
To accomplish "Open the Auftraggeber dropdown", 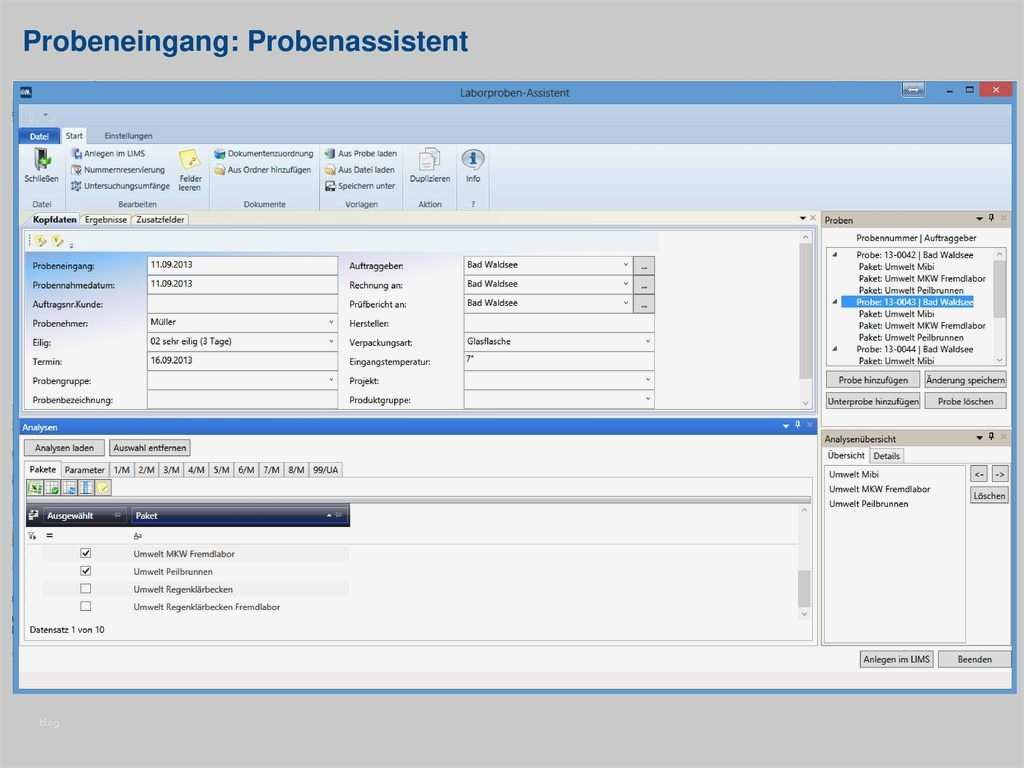I will click(626, 265).
